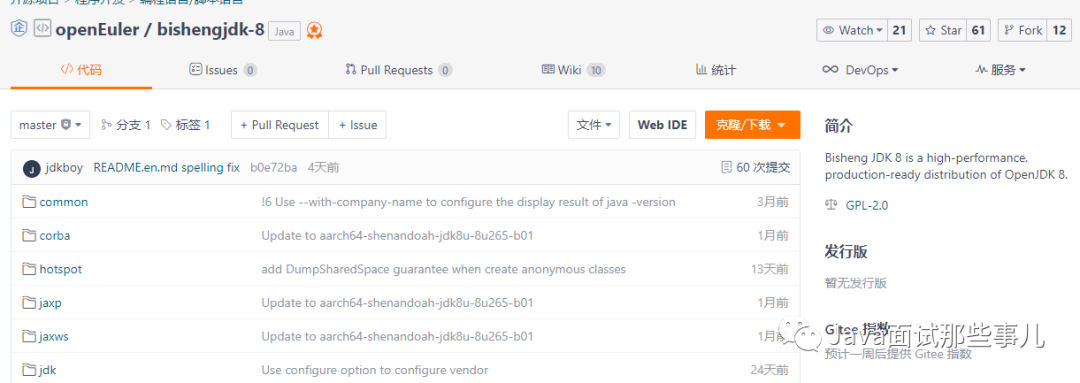Fork the repository
The image size is (1080, 383).
pyautogui.click(x=1022, y=30)
